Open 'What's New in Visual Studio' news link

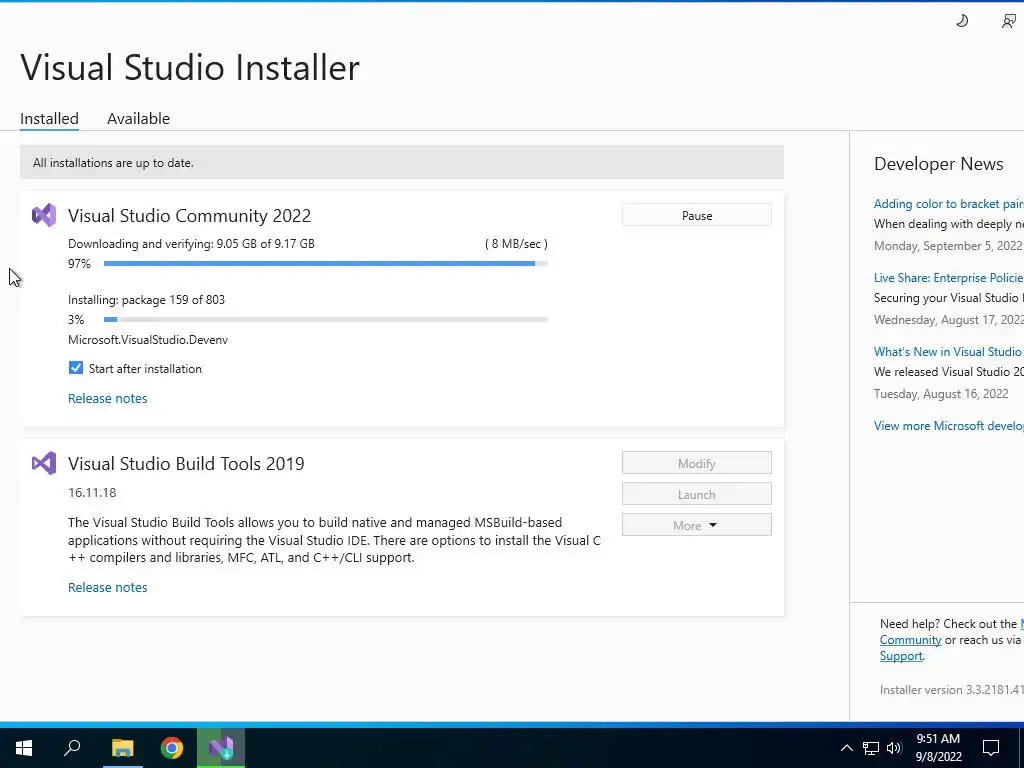948,351
